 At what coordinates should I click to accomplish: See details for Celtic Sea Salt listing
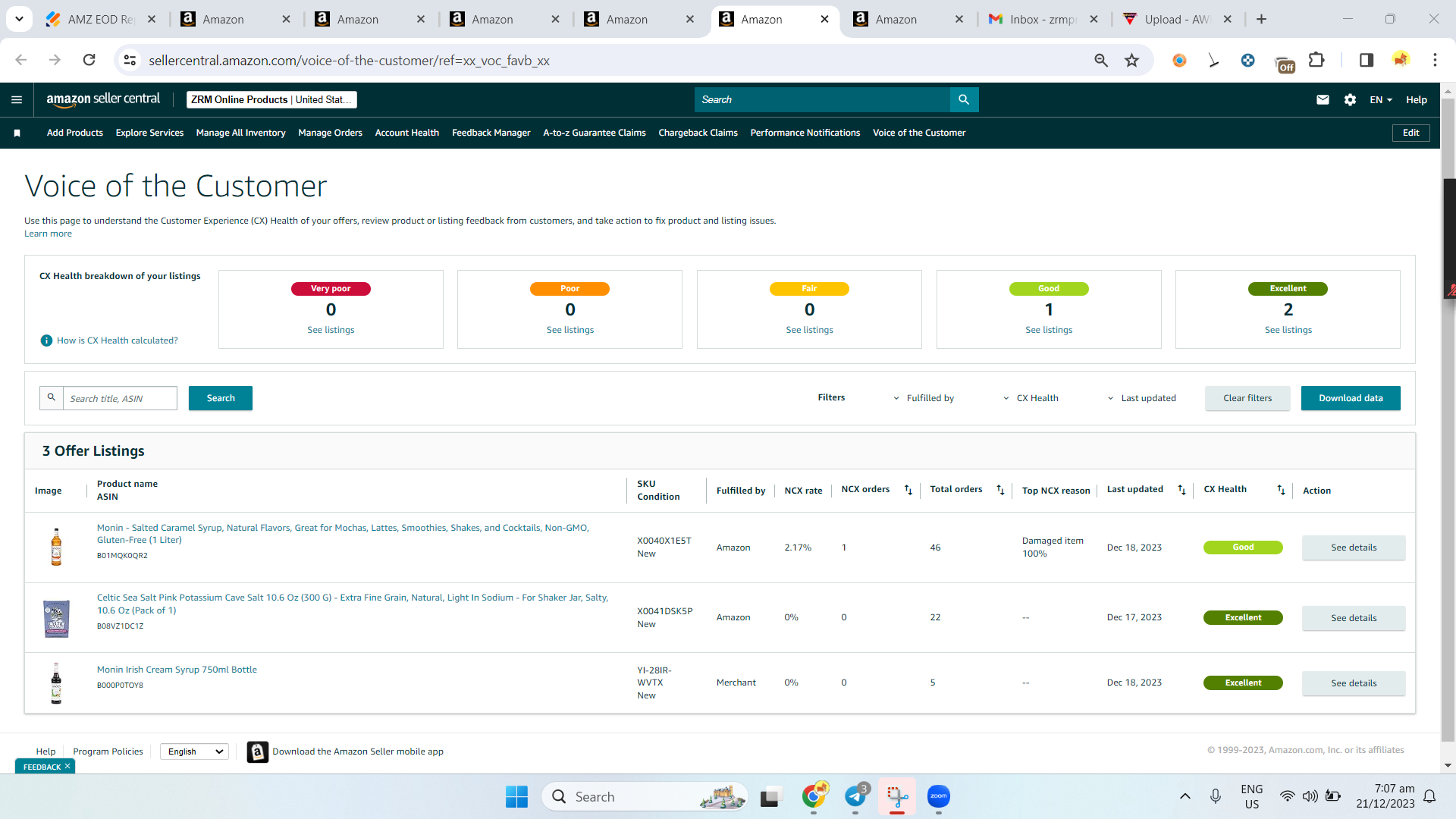1354,618
